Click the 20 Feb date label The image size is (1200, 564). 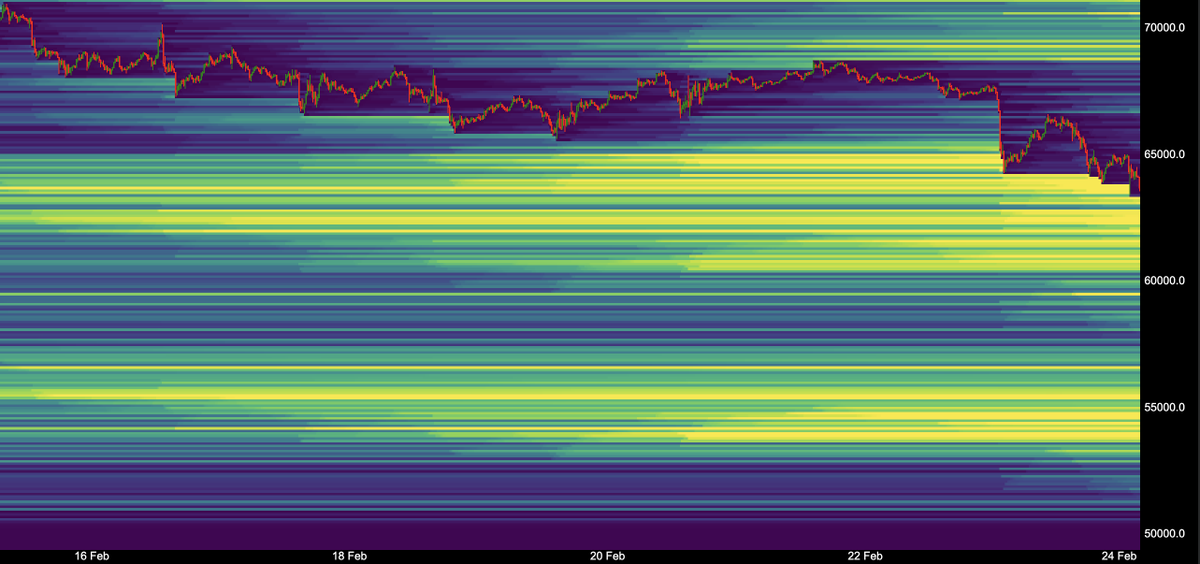click(607, 555)
